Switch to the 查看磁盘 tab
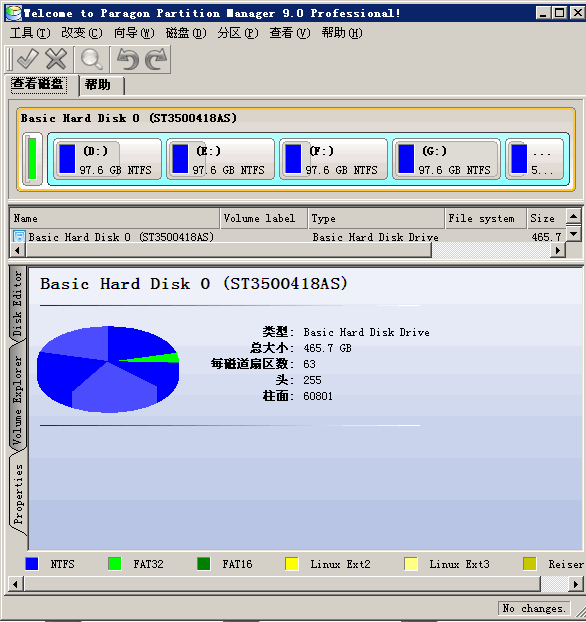Viewport: 586px width, 622px height. pyautogui.click(x=38, y=84)
